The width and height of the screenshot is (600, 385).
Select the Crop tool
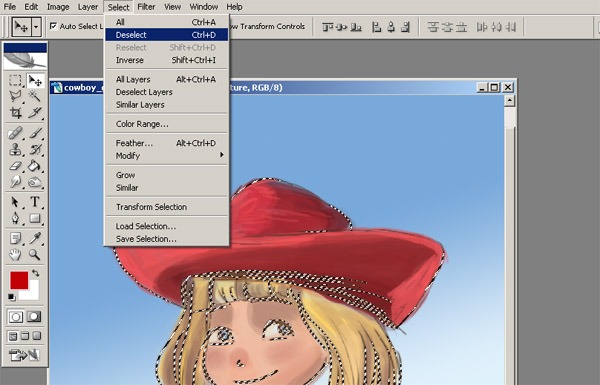pos(15,112)
